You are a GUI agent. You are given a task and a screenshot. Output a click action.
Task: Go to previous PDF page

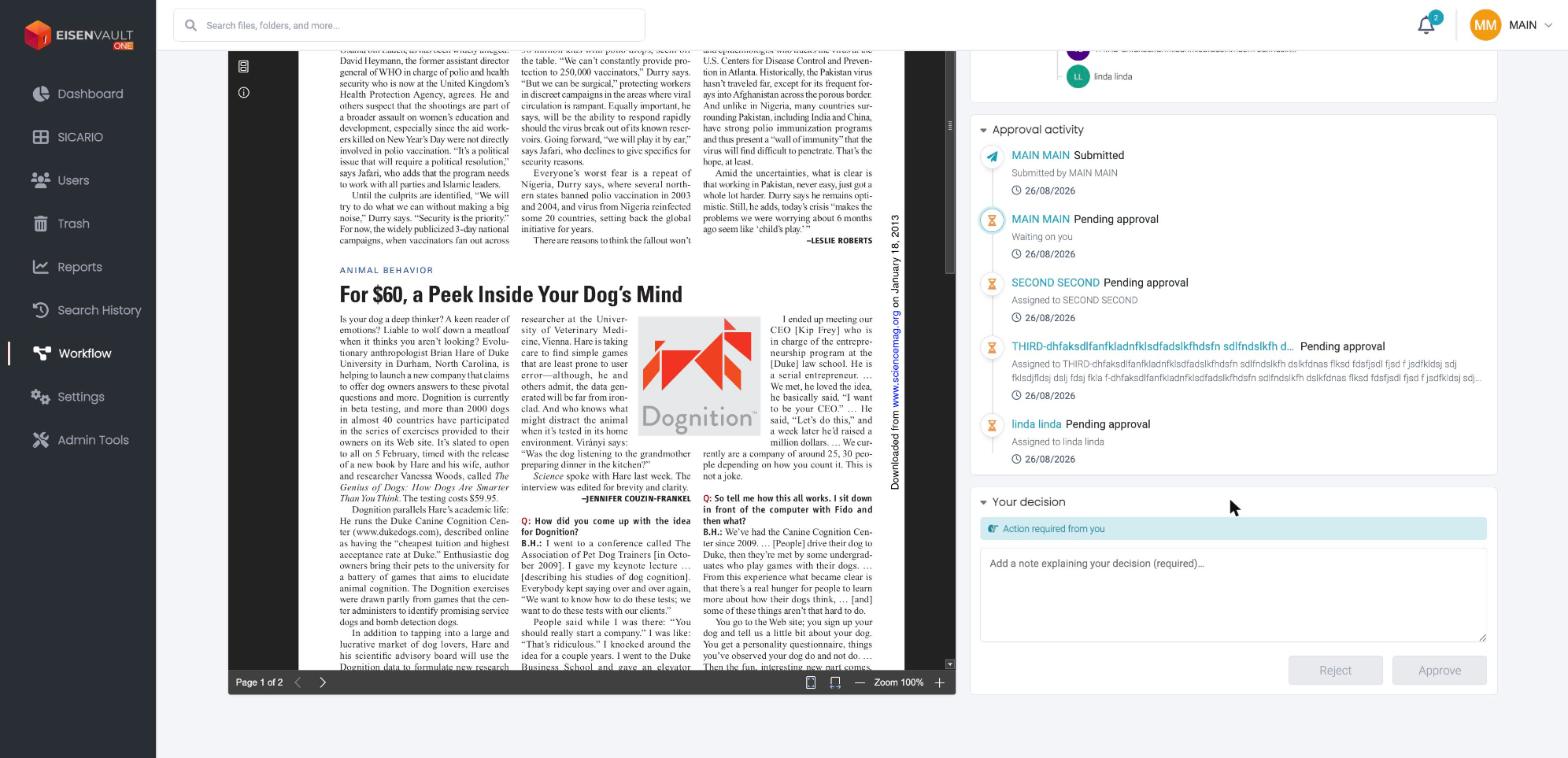(297, 682)
